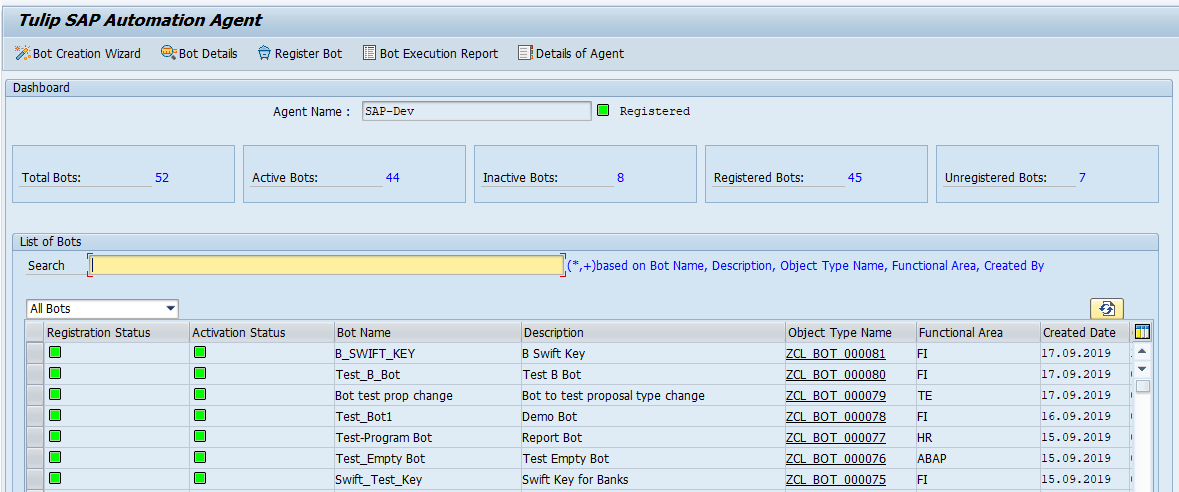The height and width of the screenshot is (492, 1179).
Task: Open object type ZCL_BOT_000077 link
Action: point(835,437)
